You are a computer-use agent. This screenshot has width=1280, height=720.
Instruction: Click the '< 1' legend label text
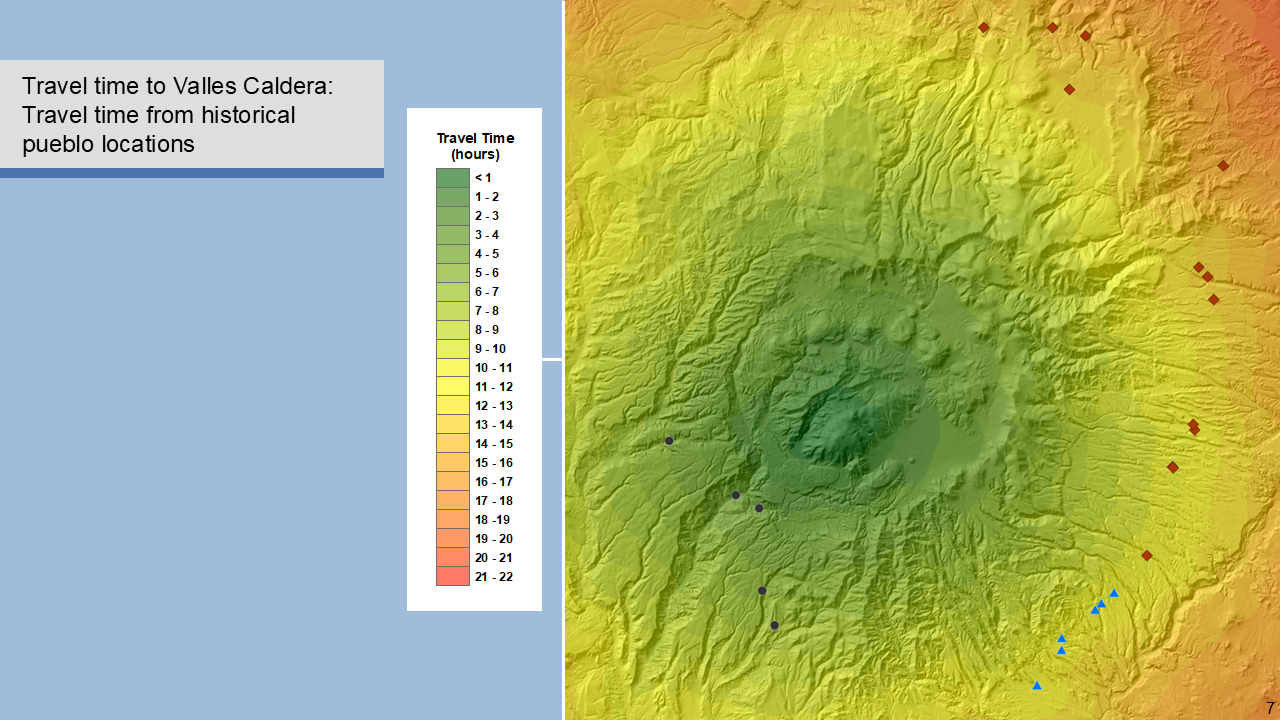[483, 178]
